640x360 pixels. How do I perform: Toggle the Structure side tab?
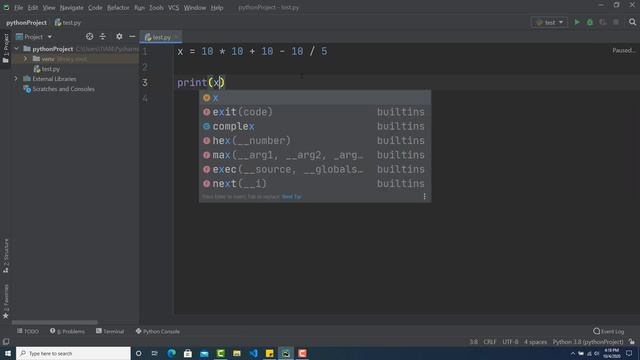pyautogui.click(x=6, y=256)
